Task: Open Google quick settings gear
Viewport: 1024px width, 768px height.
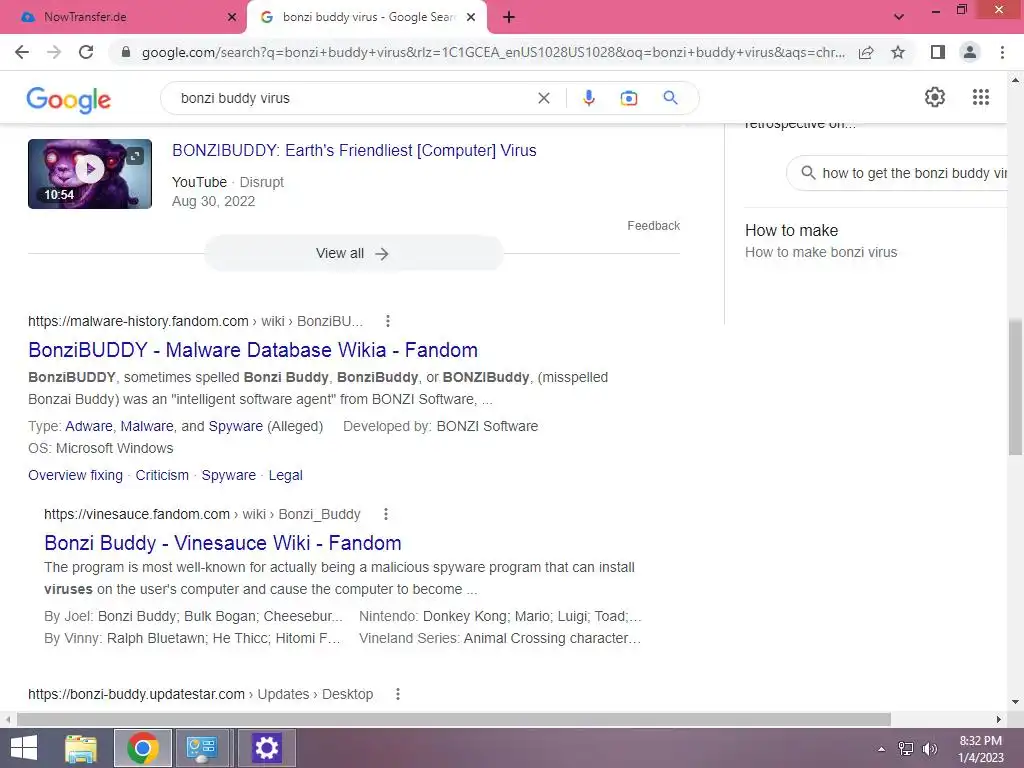Action: point(935,97)
